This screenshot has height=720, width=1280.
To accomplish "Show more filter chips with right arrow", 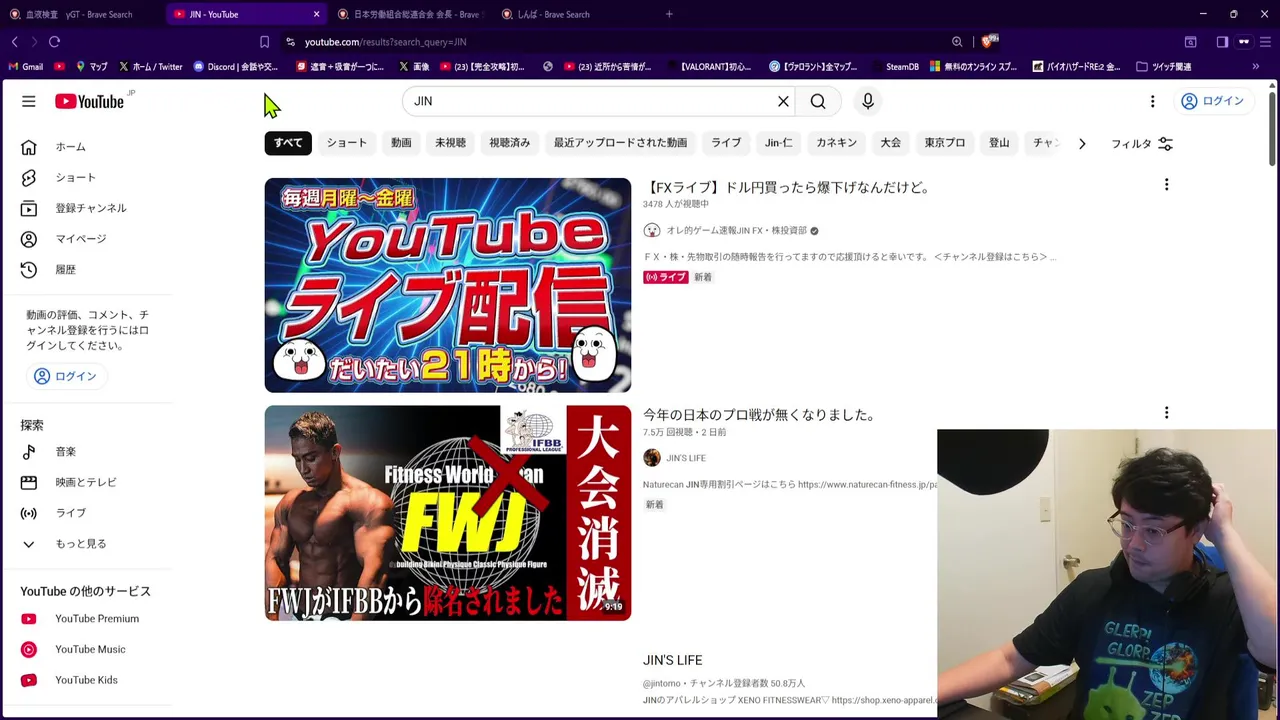I will coord(1082,144).
